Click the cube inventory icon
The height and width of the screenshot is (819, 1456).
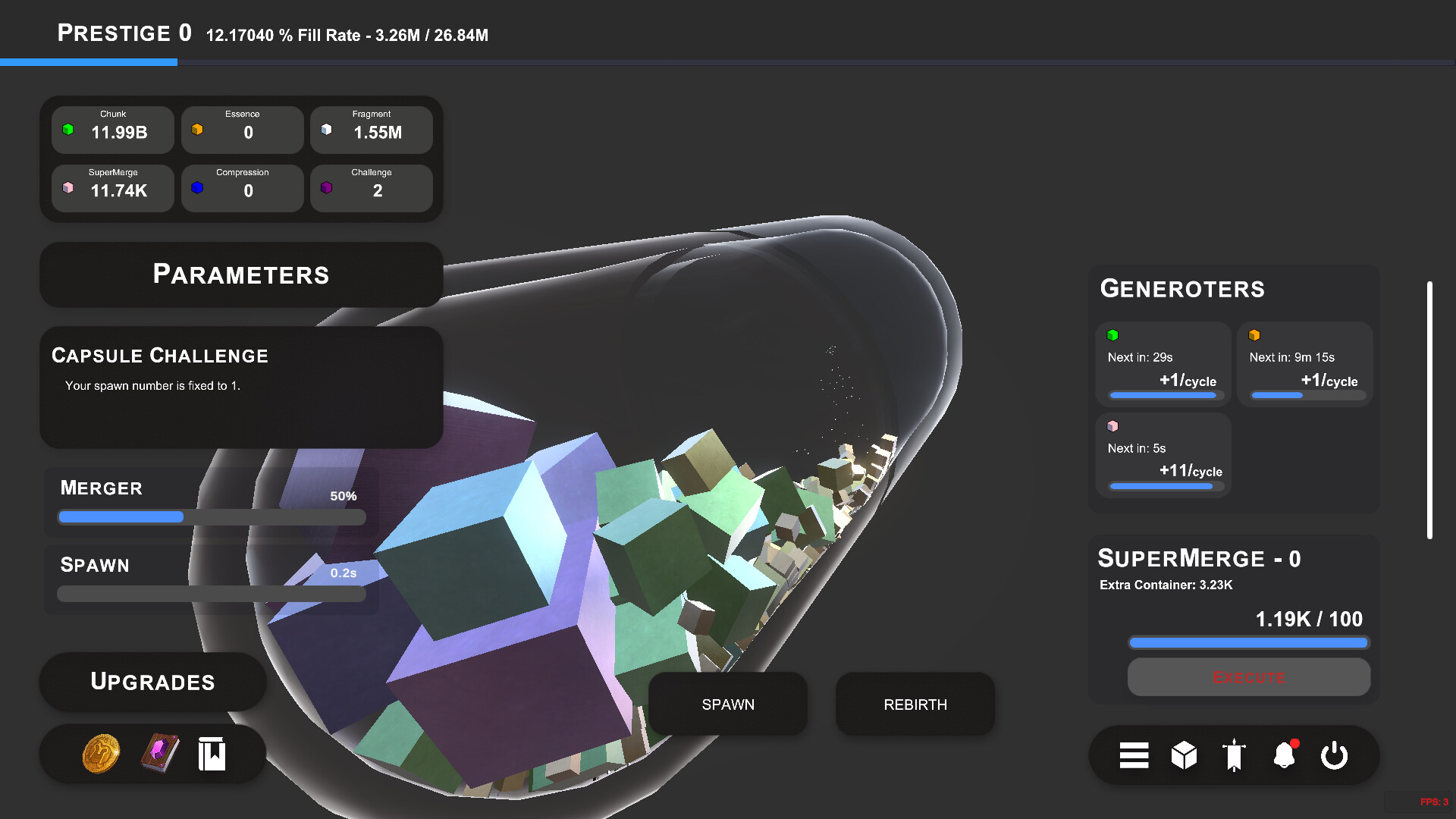(x=1184, y=755)
